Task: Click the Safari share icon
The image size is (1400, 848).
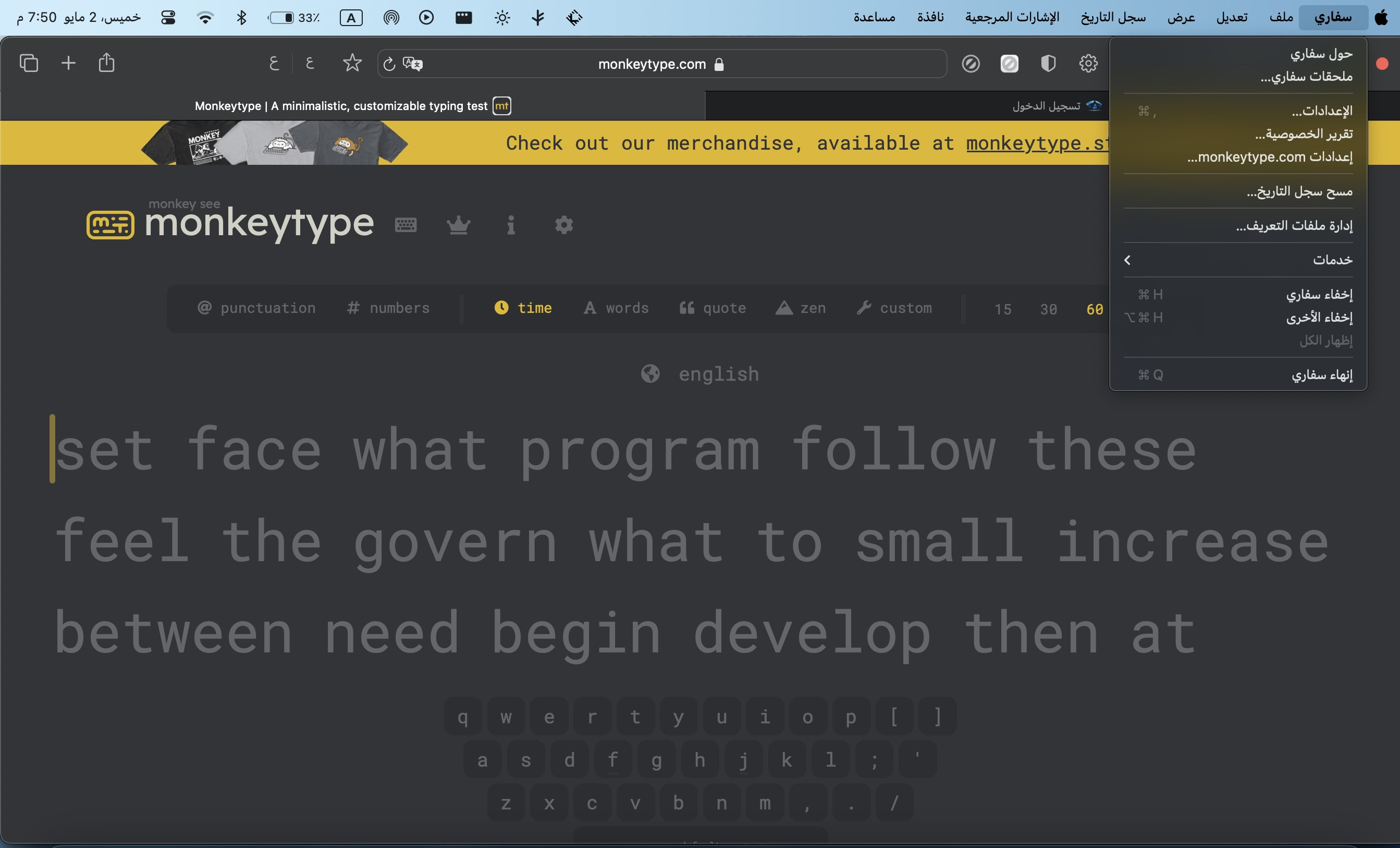Action: coord(106,63)
